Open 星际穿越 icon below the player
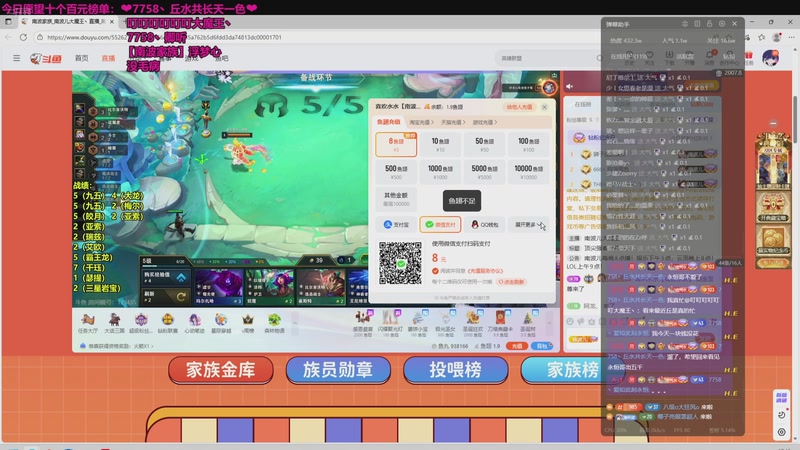Viewport: 800px width, 450px height. tap(221, 323)
